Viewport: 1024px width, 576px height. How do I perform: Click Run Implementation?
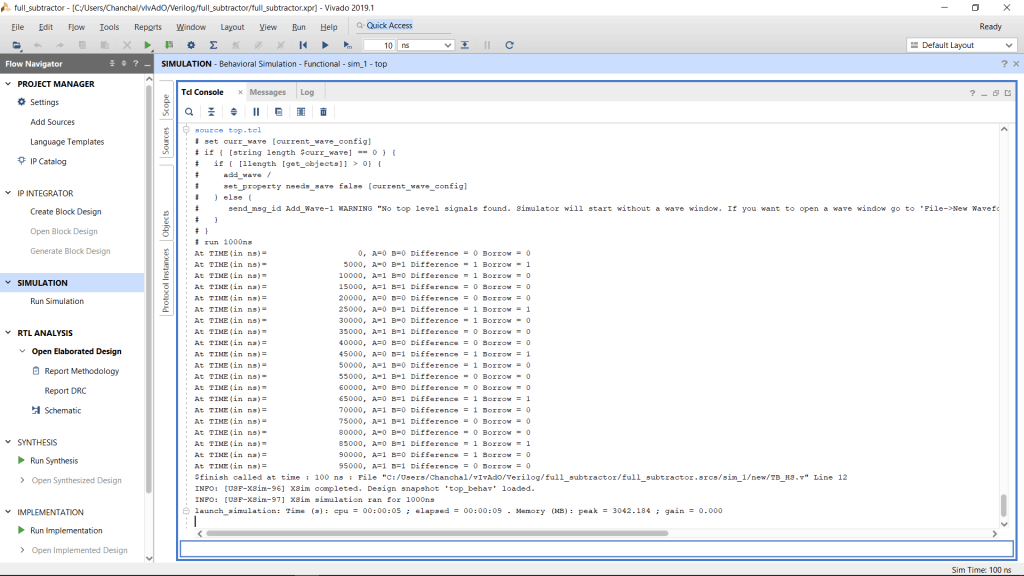pos(66,530)
